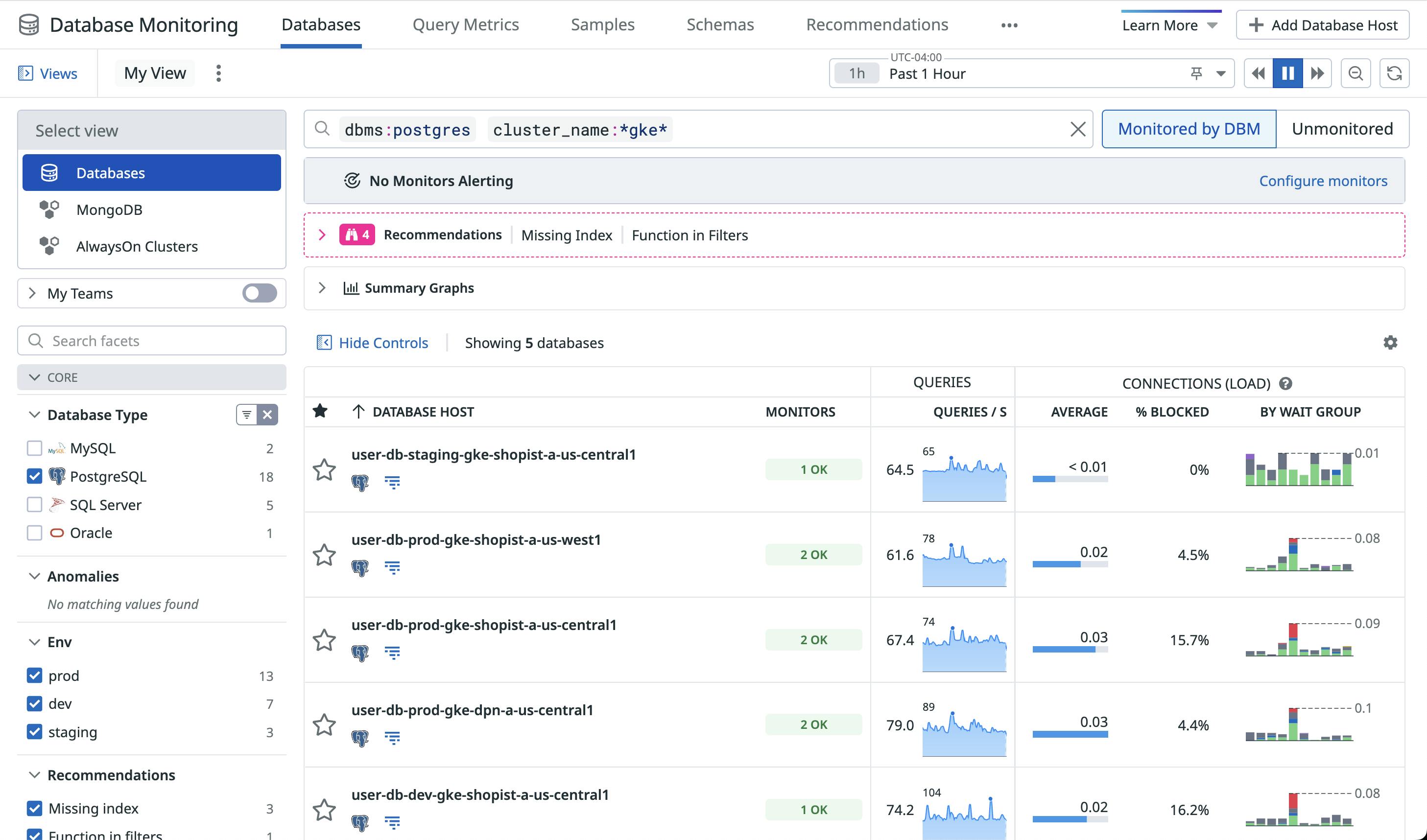Click help icon next to Connections (Load)
The height and width of the screenshot is (840, 1427).
[1285, 384]
